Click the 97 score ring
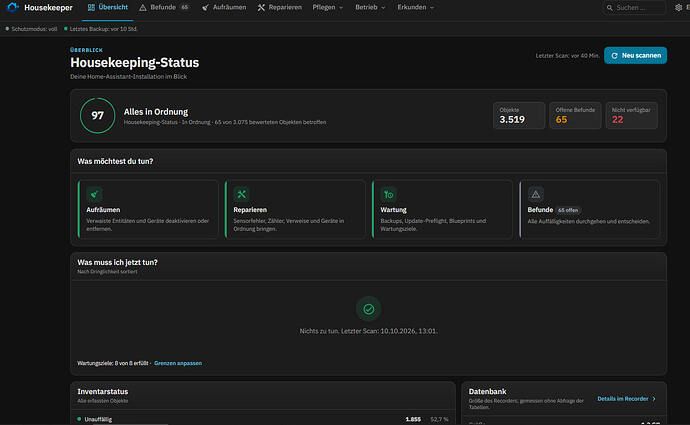This screenshot has height=425, width=690. point(97,116)
